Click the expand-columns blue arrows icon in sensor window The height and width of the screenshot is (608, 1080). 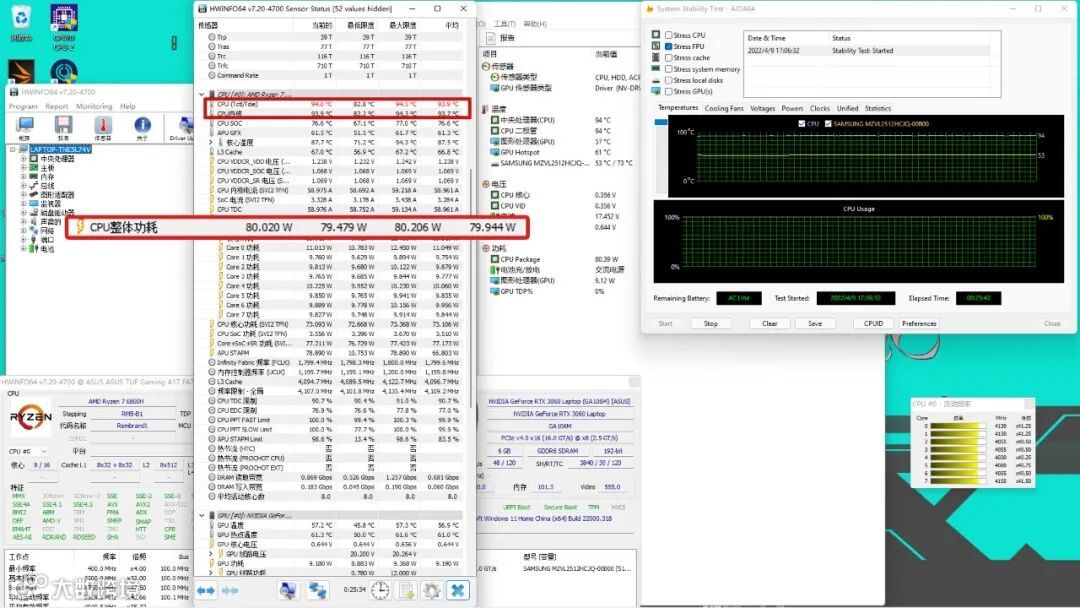point(207,590)
